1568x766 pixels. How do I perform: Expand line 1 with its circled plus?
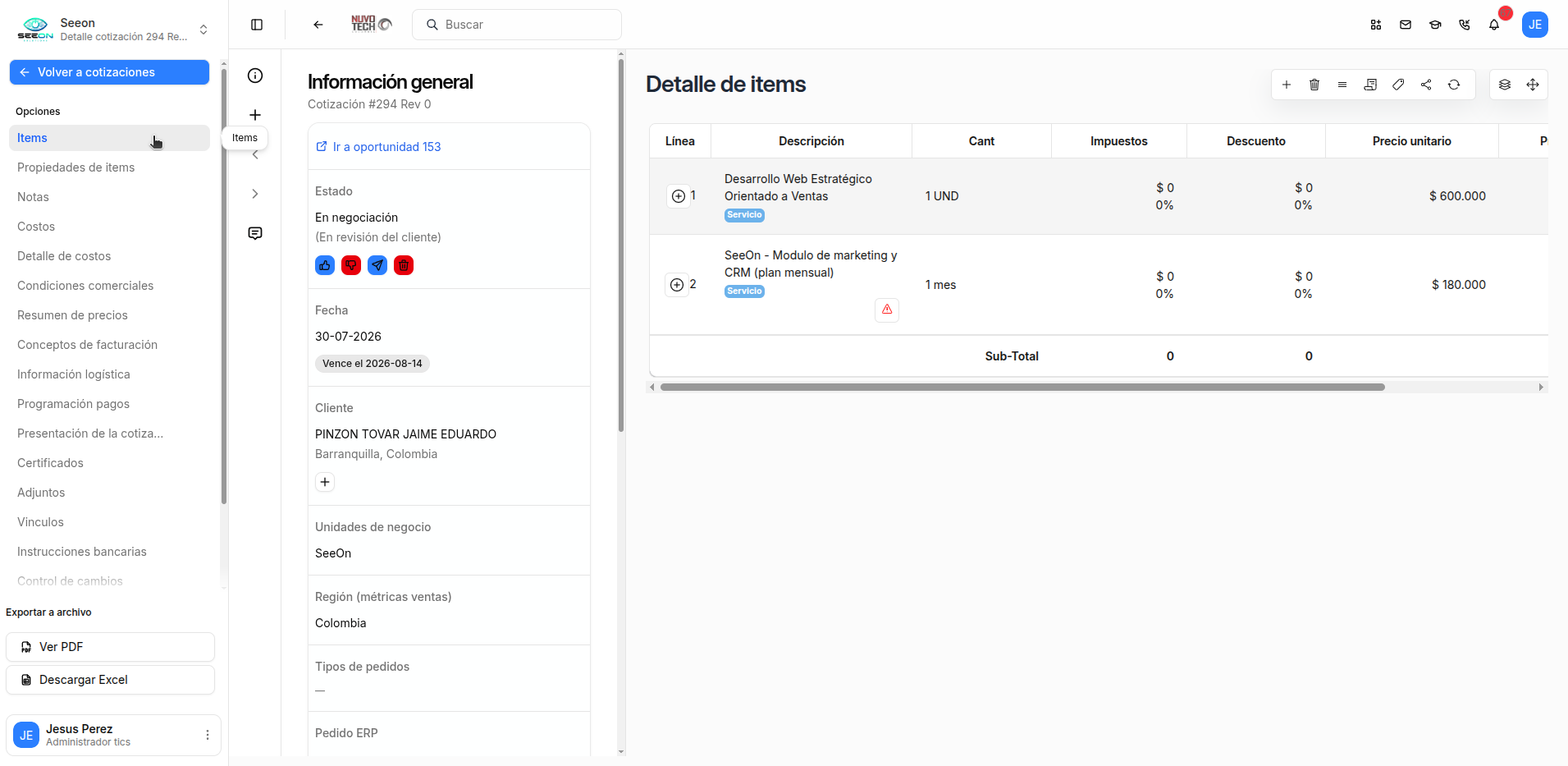(x=679, y=196)
